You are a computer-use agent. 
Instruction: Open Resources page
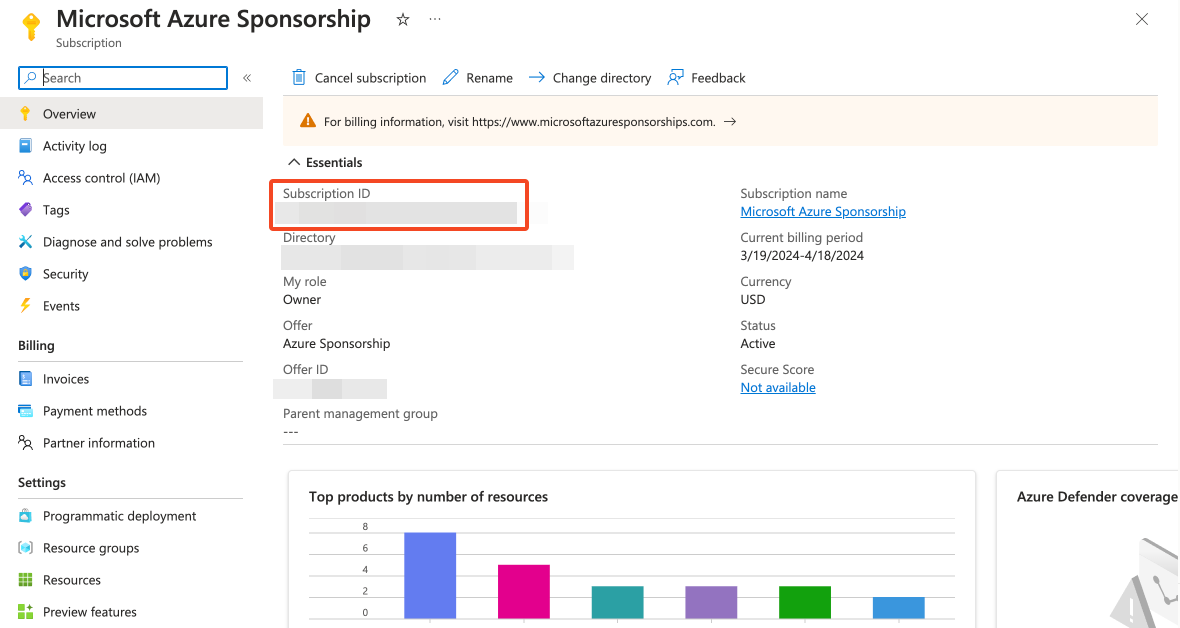[71, 580]
